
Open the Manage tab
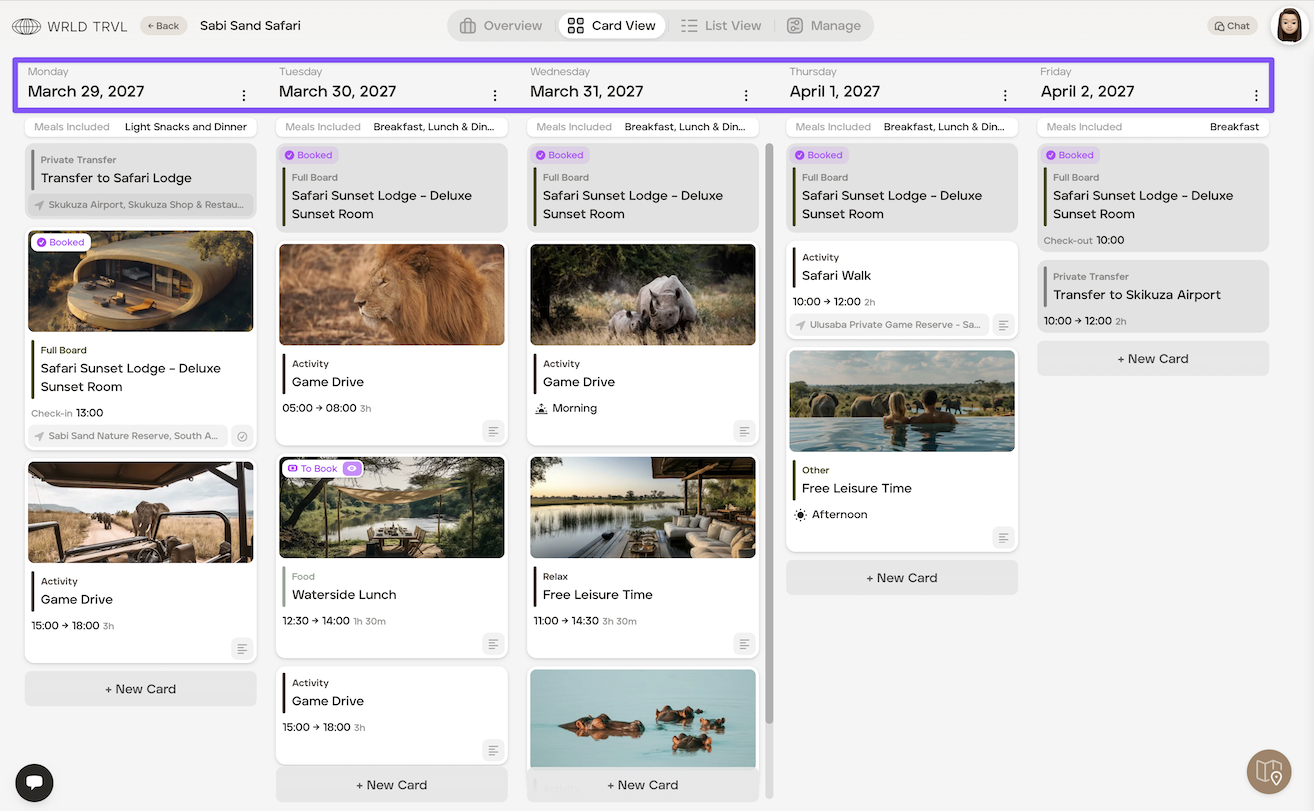824,26
